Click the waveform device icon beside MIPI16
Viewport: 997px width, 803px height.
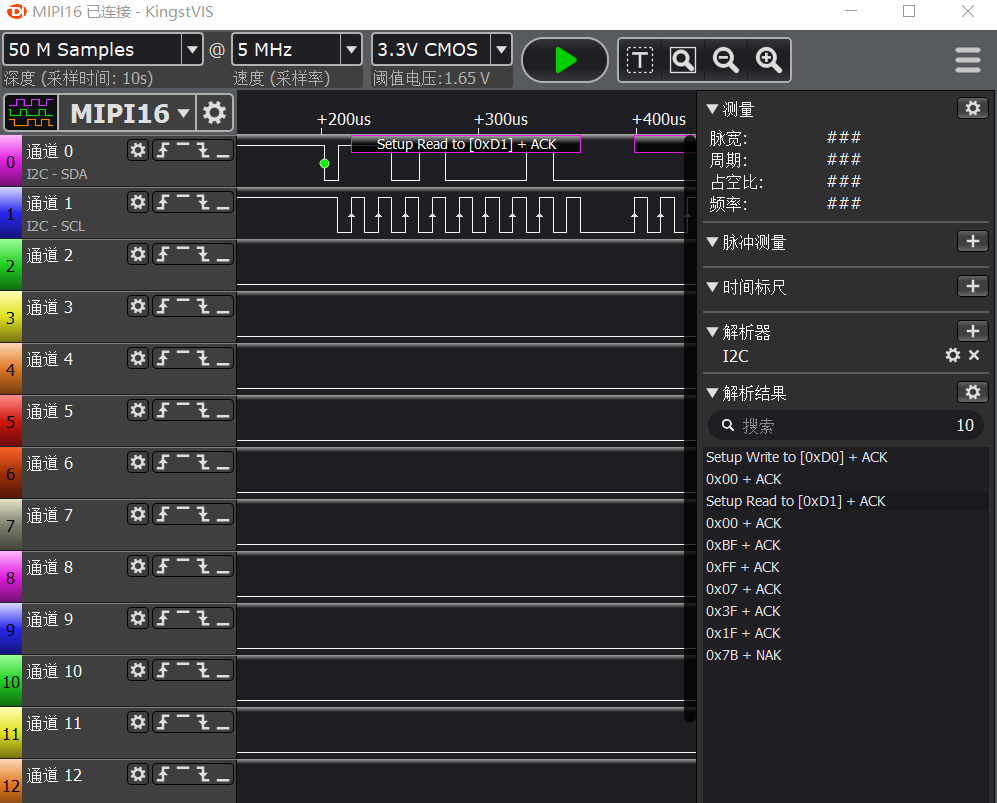pyautogui.click(x=31, y=113)
